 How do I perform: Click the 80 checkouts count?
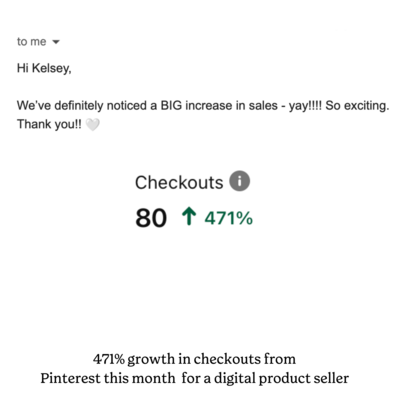pyautogui.click(x=151, y=218)
